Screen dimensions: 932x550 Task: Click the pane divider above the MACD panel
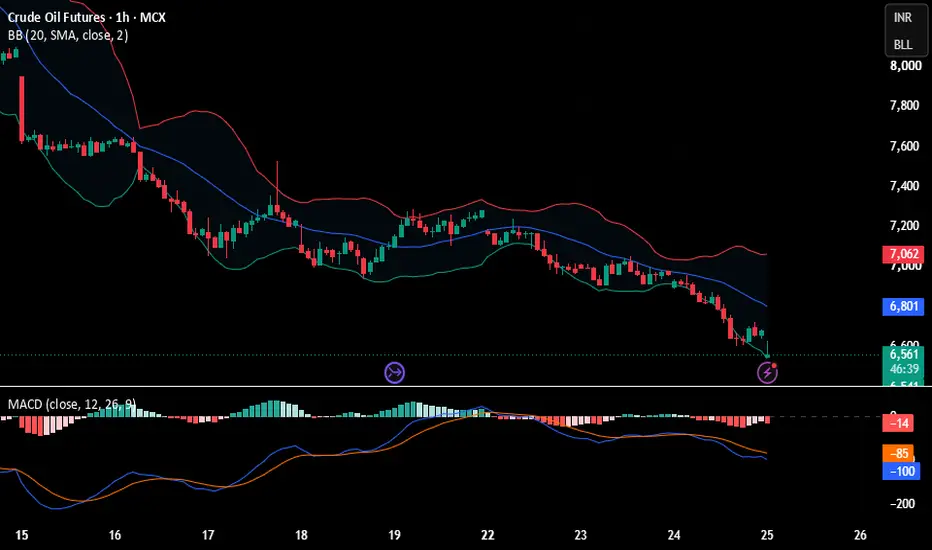(x=466, y=386)
